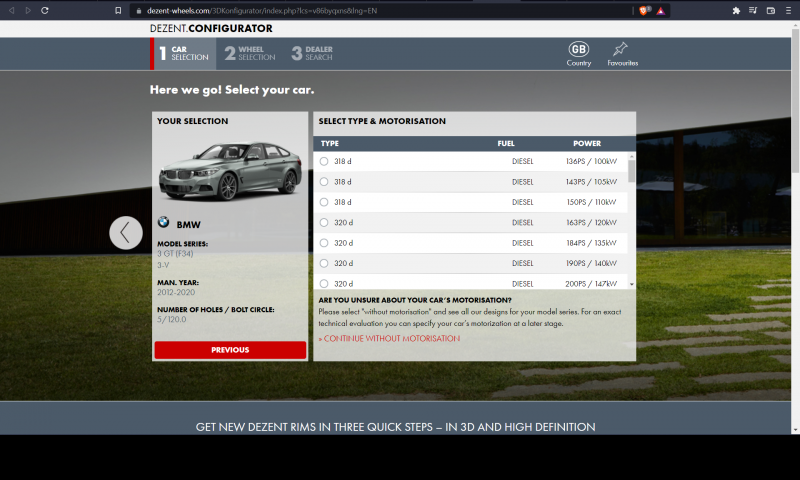Click the motorisation list scrollbar thumb
This screenshot has width=800, height=480.
click(x=632, y=171)
